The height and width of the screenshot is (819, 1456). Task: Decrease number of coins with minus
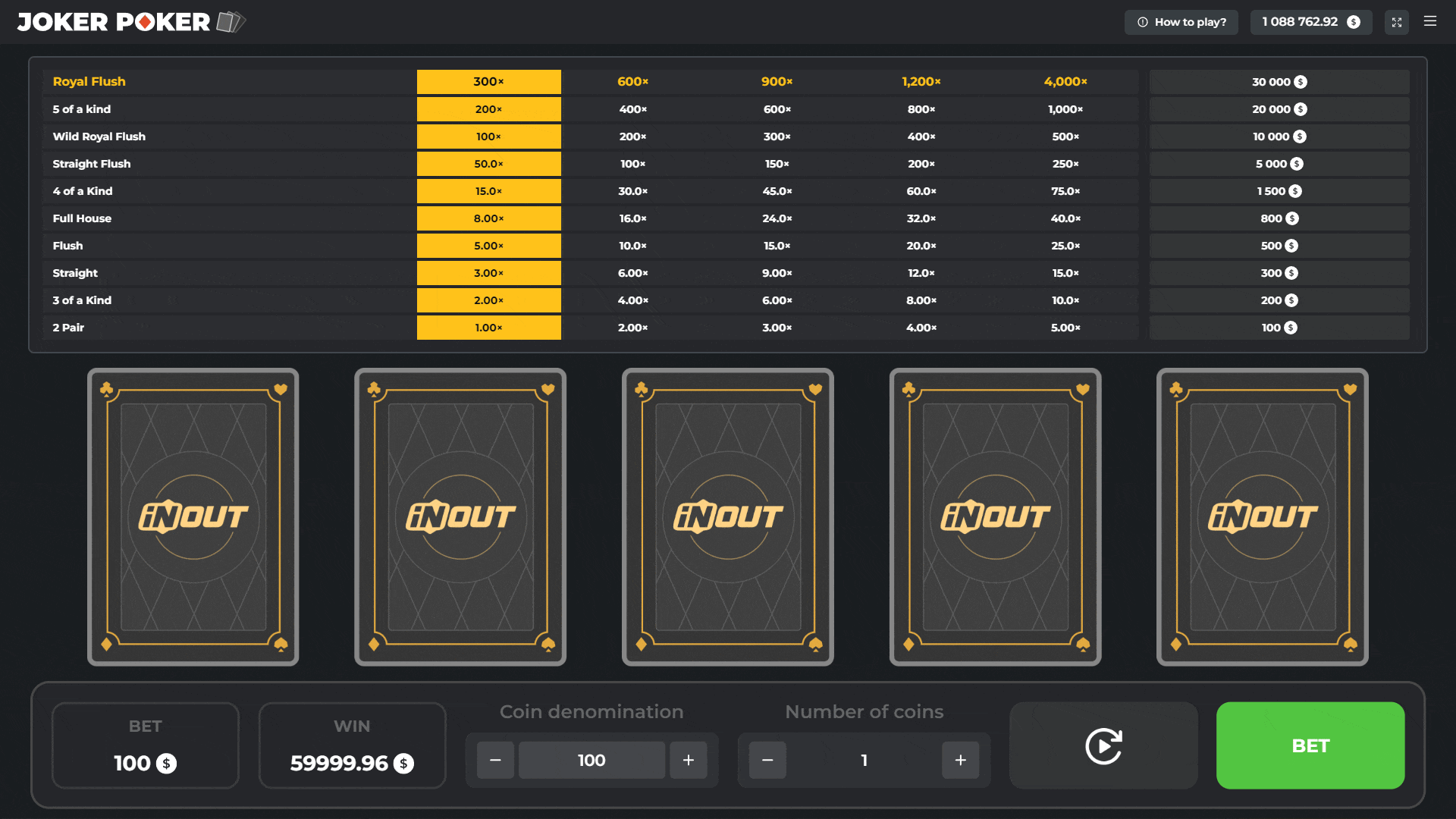coord(767,761)
